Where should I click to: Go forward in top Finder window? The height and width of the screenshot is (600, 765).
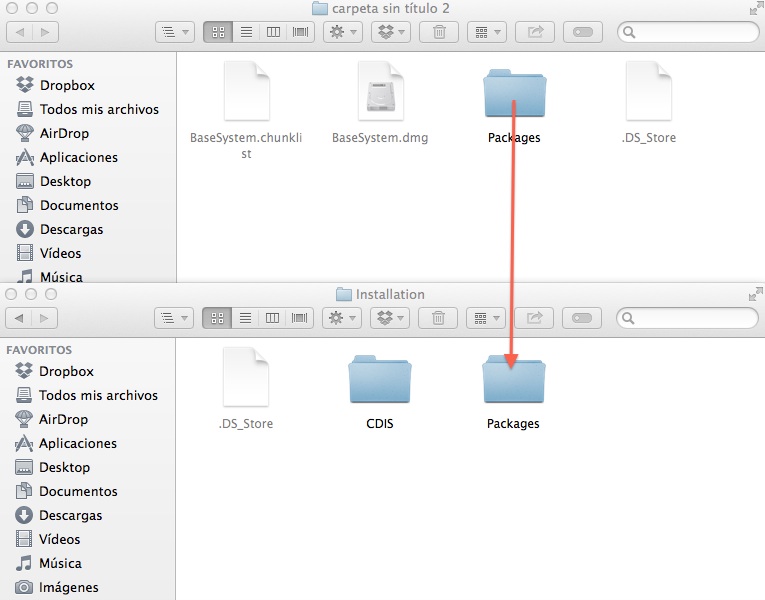[x=45, y=32]
